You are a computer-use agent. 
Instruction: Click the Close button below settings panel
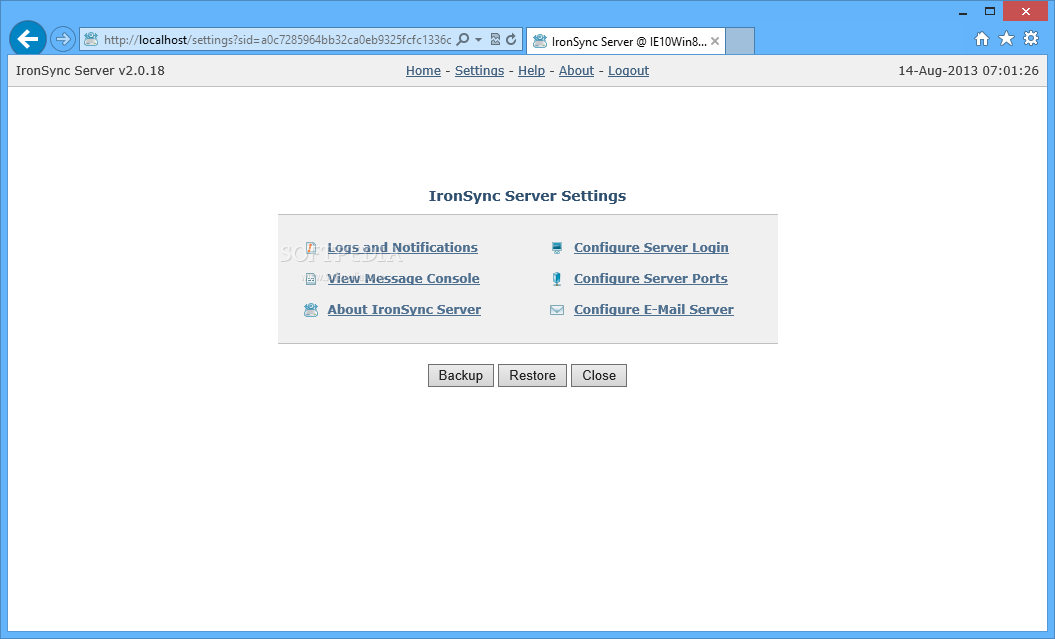[x=599, y=375]
